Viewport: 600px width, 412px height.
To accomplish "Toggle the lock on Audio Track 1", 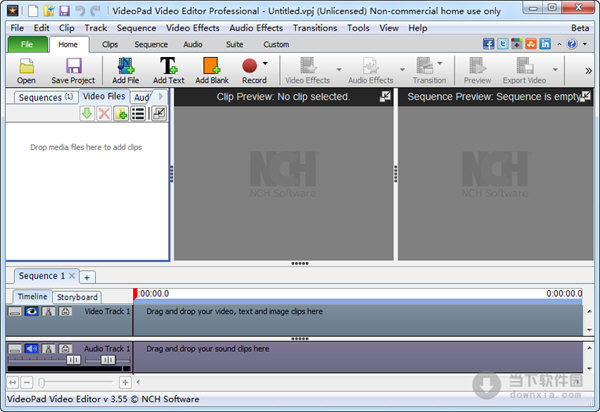I will (65, 349).
